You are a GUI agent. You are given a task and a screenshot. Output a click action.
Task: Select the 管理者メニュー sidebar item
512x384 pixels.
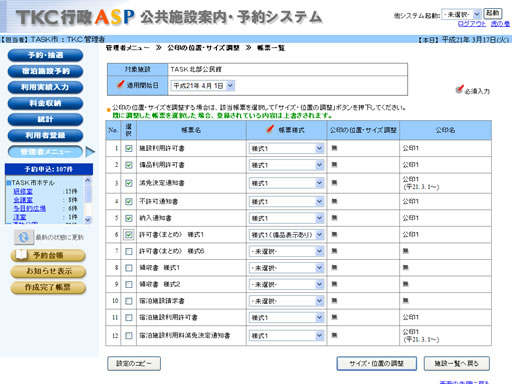tap(45, 152)
